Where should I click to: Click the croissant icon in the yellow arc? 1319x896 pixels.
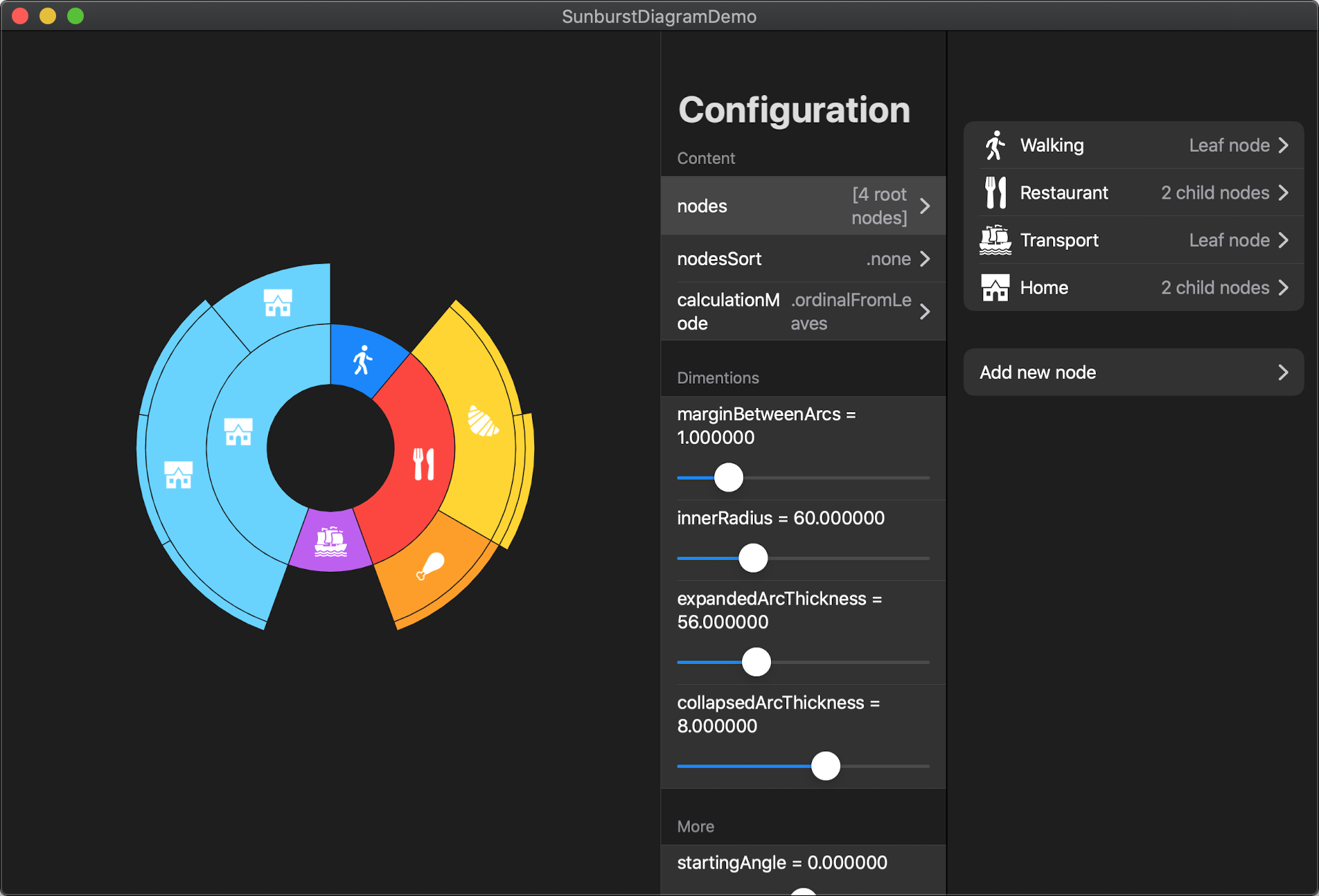[x=483, y=421]
